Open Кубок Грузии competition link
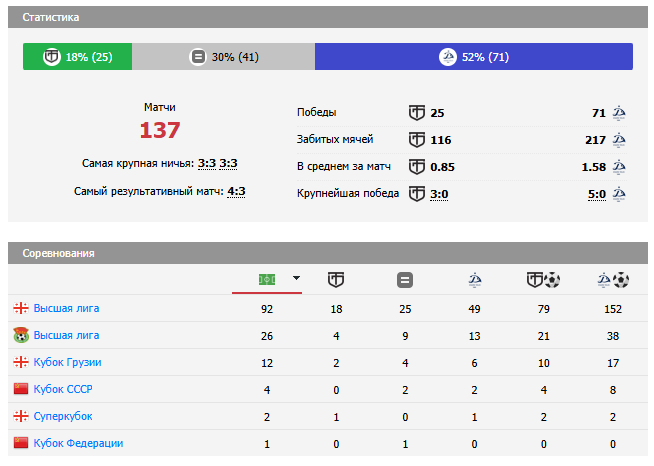Viewport: 654px width, 466px height. coord(68,362)
